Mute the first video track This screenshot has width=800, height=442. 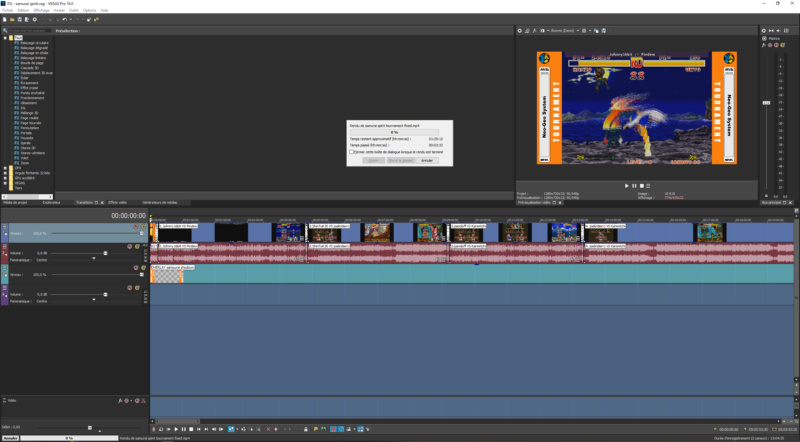point(136,227)
